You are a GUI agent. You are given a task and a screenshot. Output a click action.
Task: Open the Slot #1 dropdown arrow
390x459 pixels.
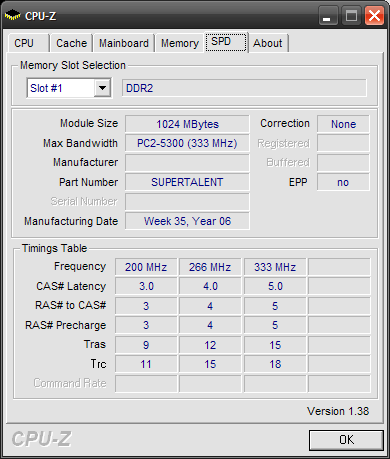coord(102,88)
